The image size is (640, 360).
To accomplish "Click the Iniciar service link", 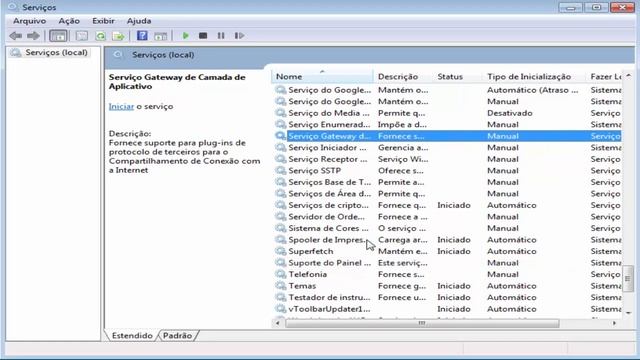I will 121,106.
